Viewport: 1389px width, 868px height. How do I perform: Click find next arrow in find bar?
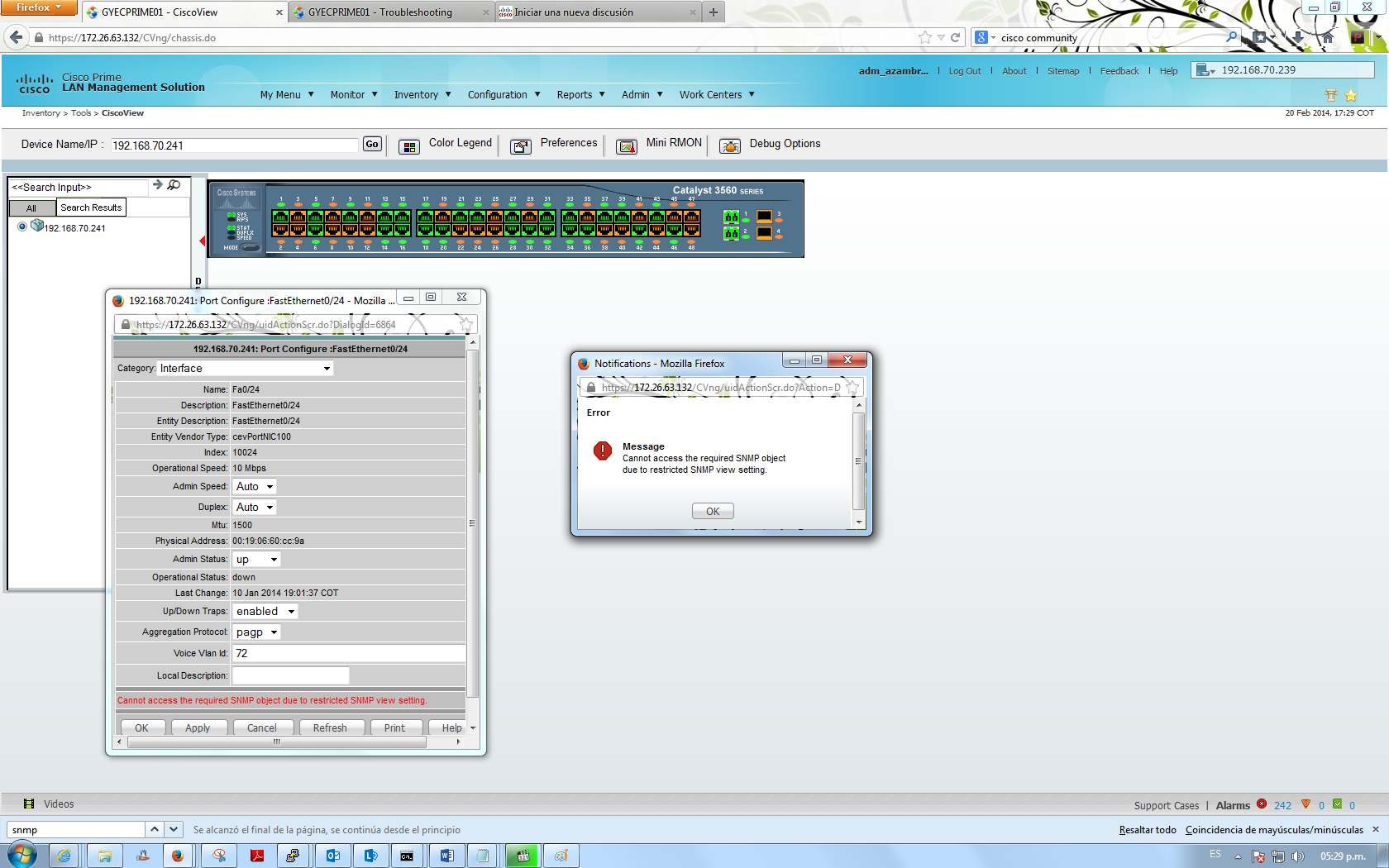click(x=174, y=829)
